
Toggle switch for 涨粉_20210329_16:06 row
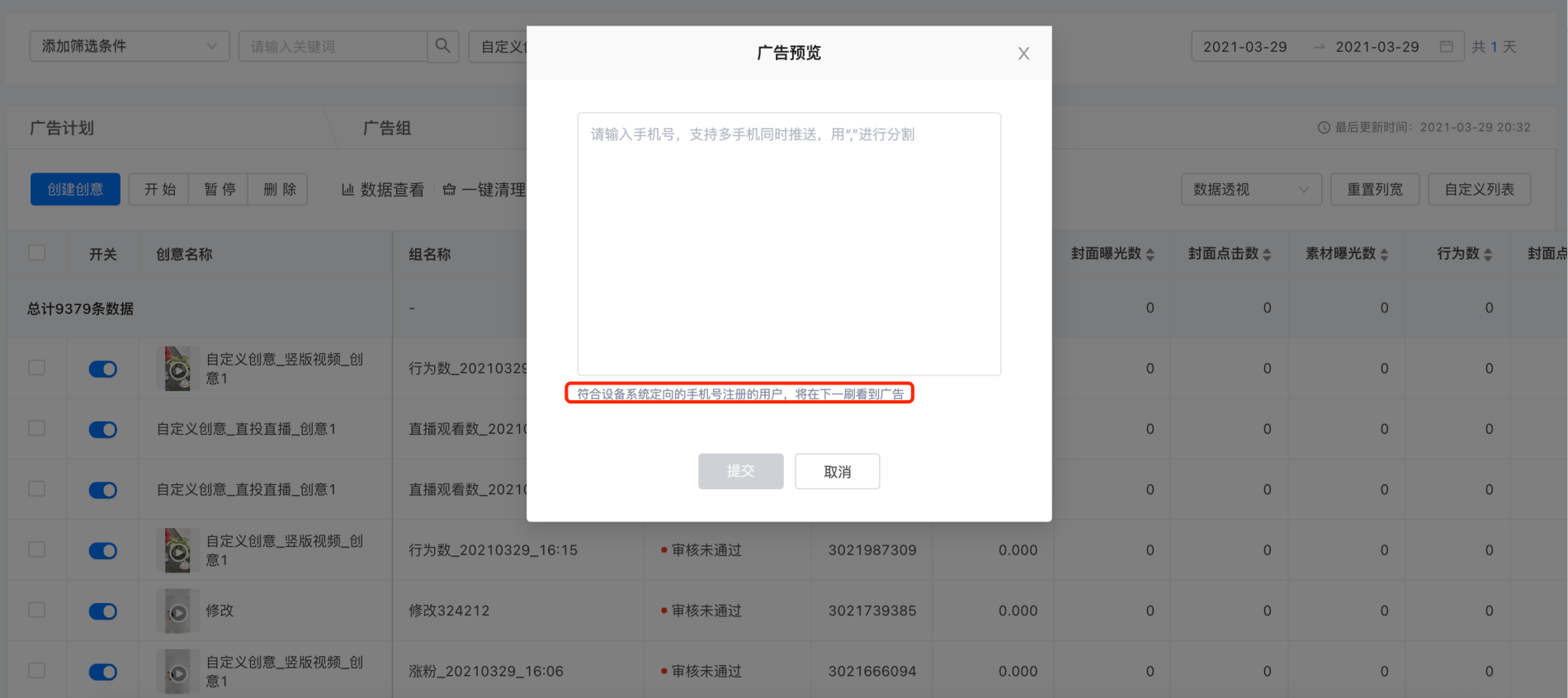103,672
